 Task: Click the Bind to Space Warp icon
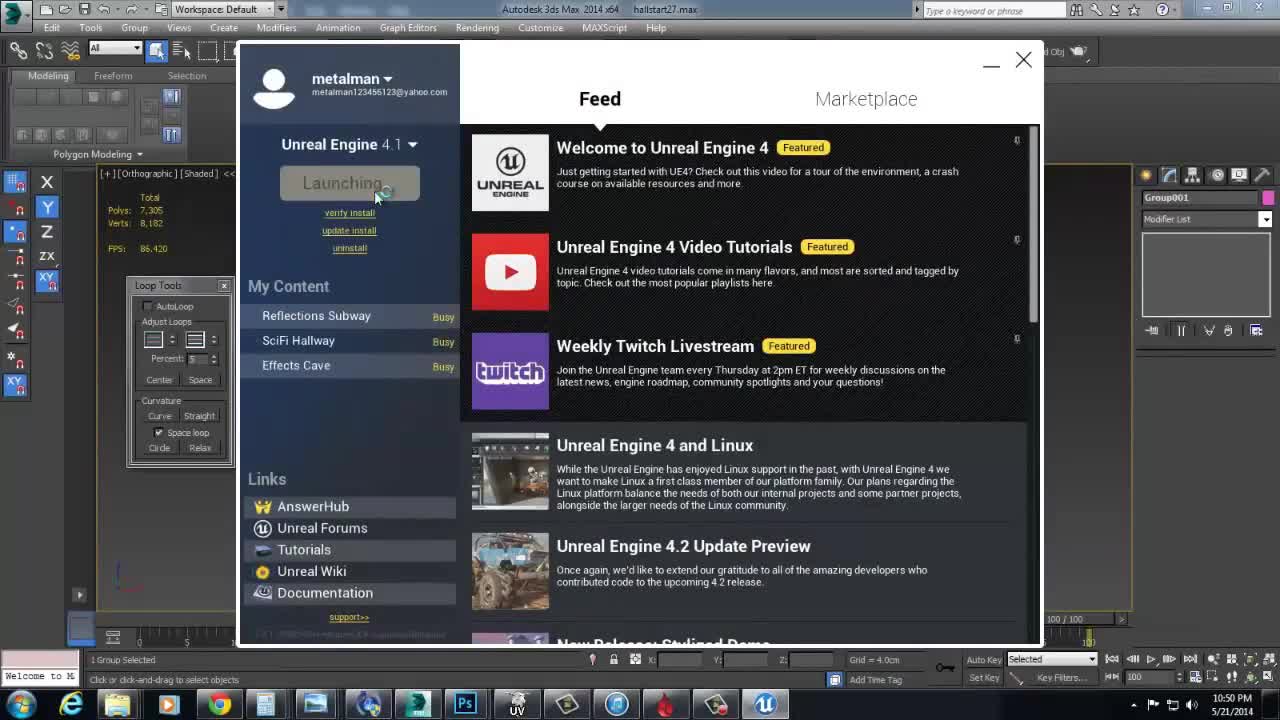[x=70, y=50]
